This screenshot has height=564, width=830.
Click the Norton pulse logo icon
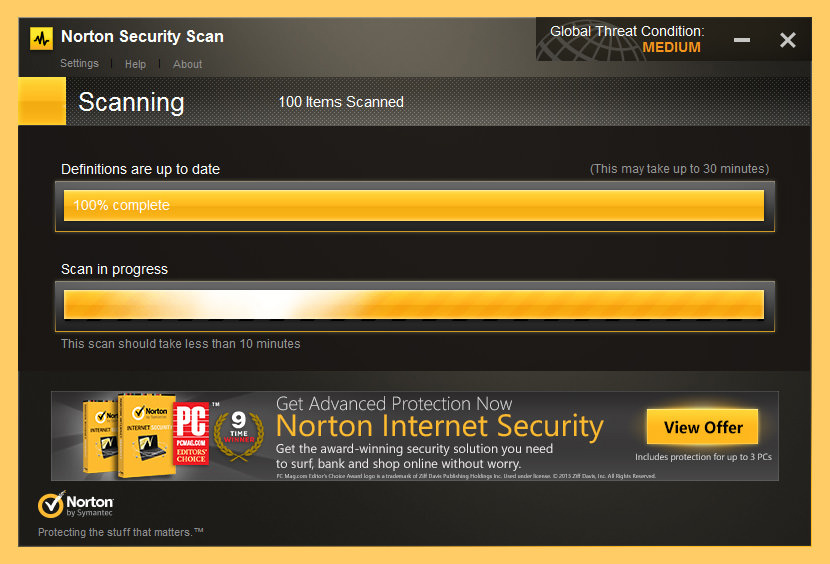coord(41,38)
